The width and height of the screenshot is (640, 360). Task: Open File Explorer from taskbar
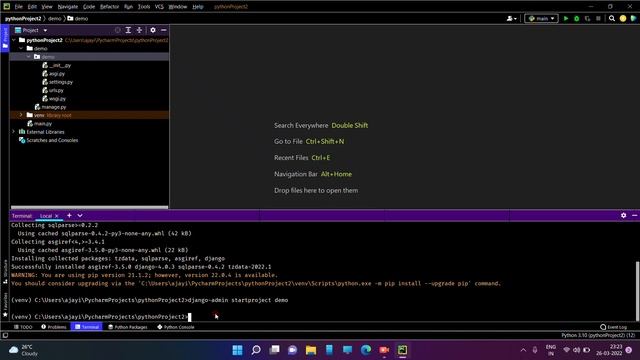pos(311,350)
